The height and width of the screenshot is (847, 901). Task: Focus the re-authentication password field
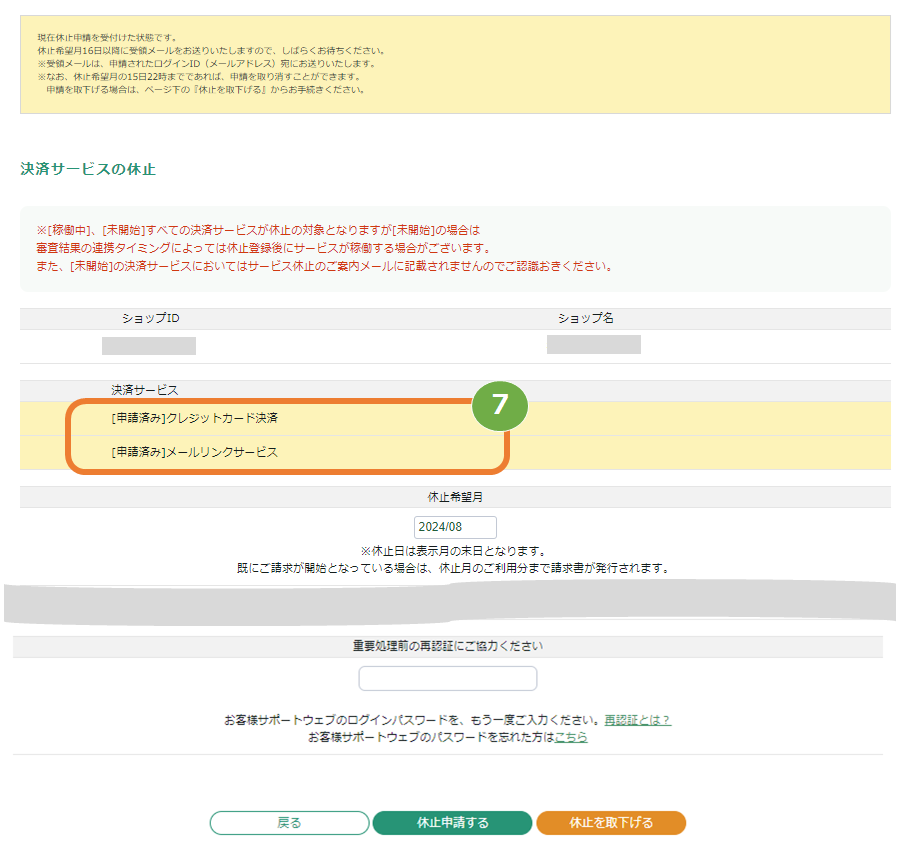coord(448,678)
